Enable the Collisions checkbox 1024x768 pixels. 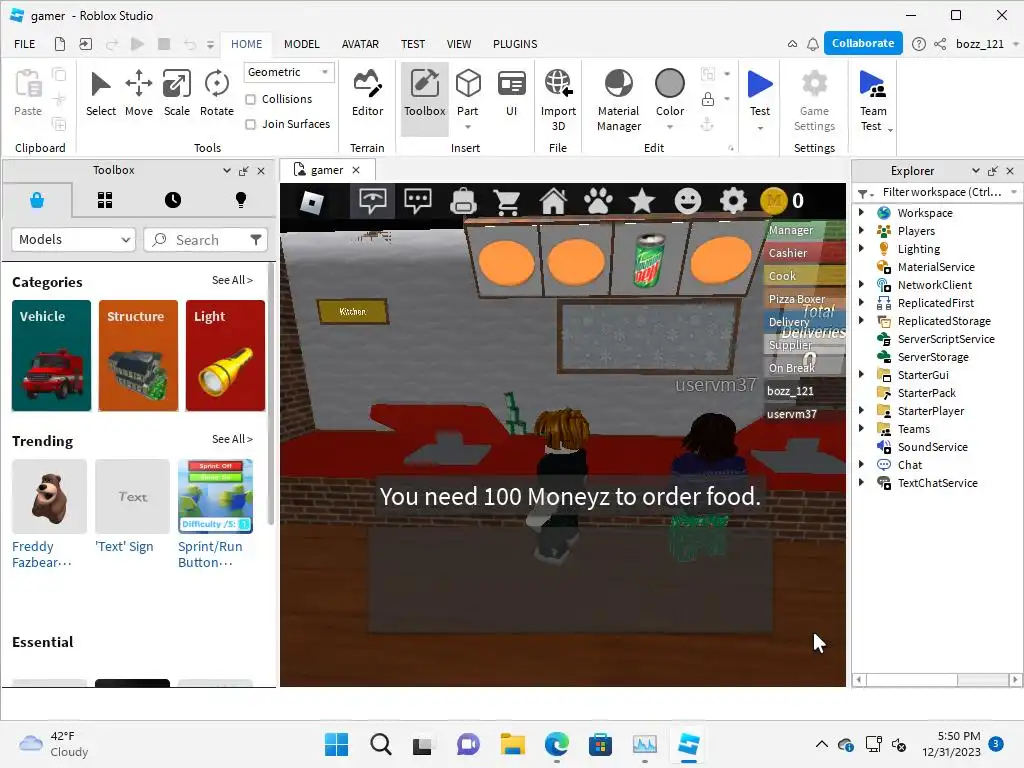click(x=251, y=99)
